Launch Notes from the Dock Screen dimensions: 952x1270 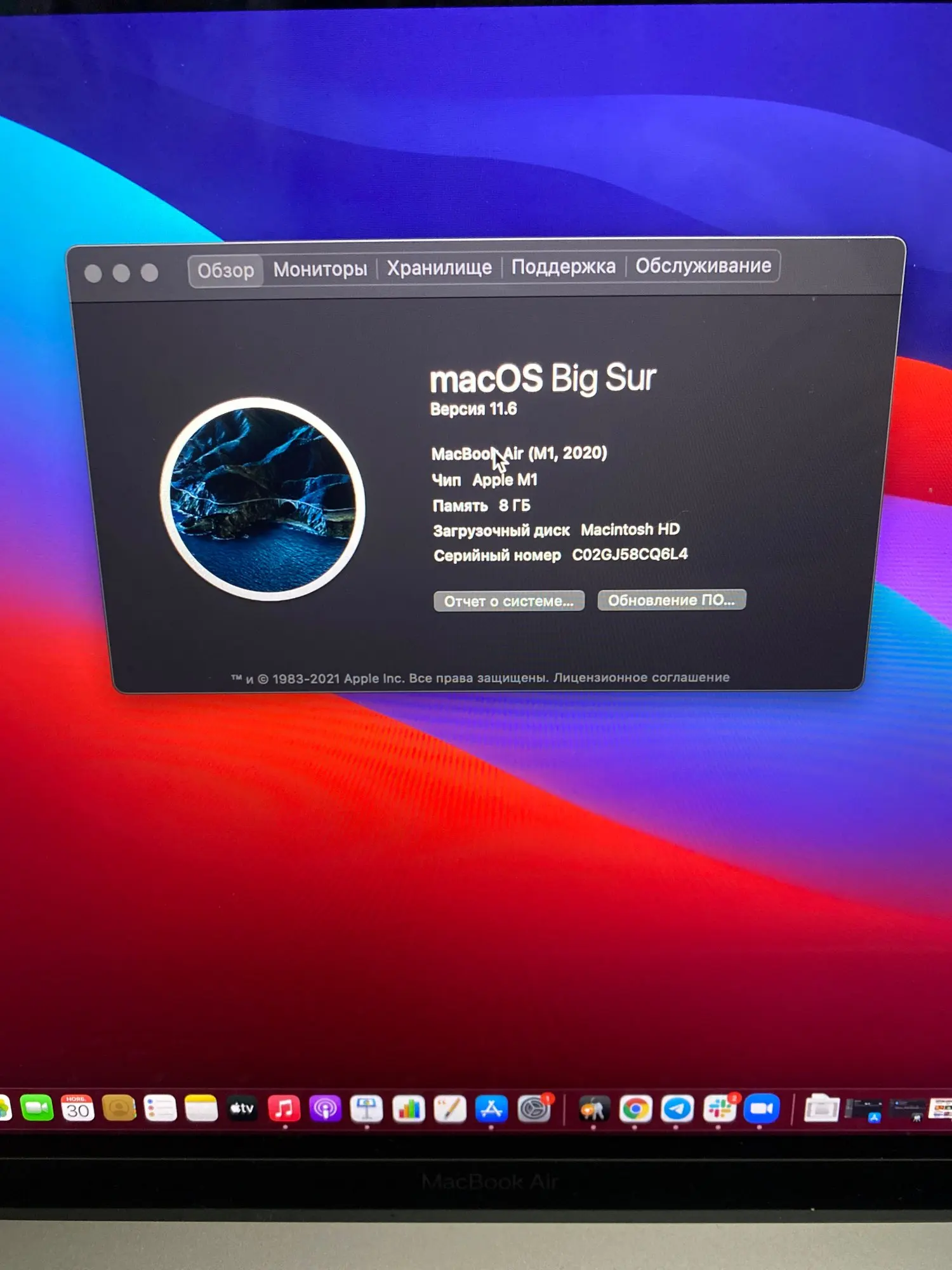201,1109
